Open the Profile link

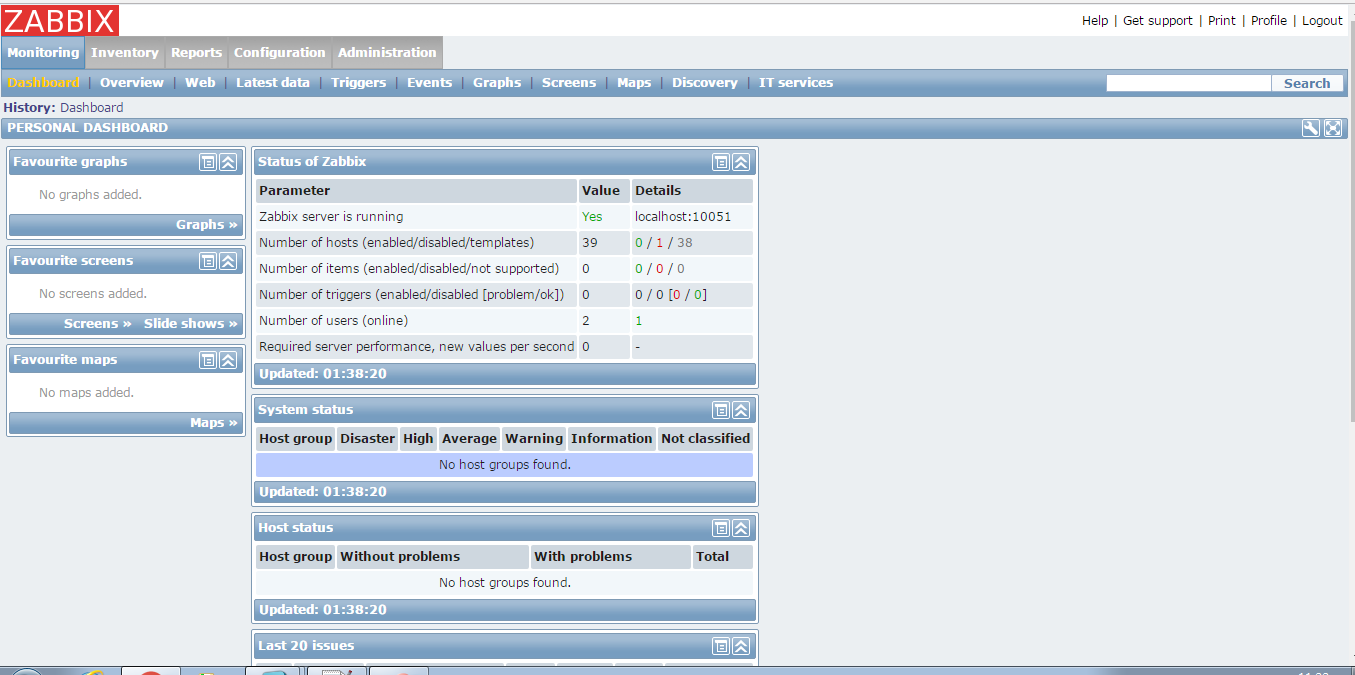[1269, 20]
